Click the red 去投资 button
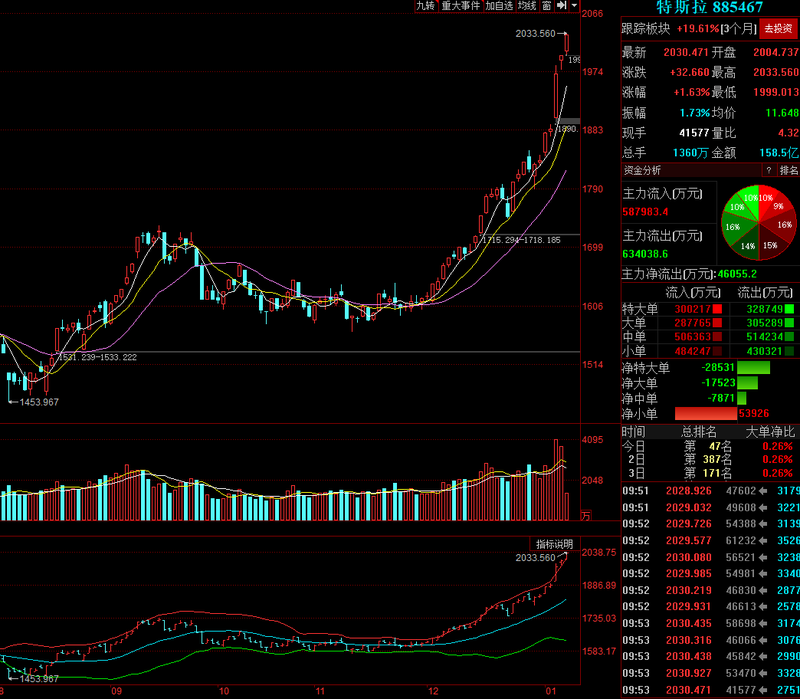 coord(779,29)
